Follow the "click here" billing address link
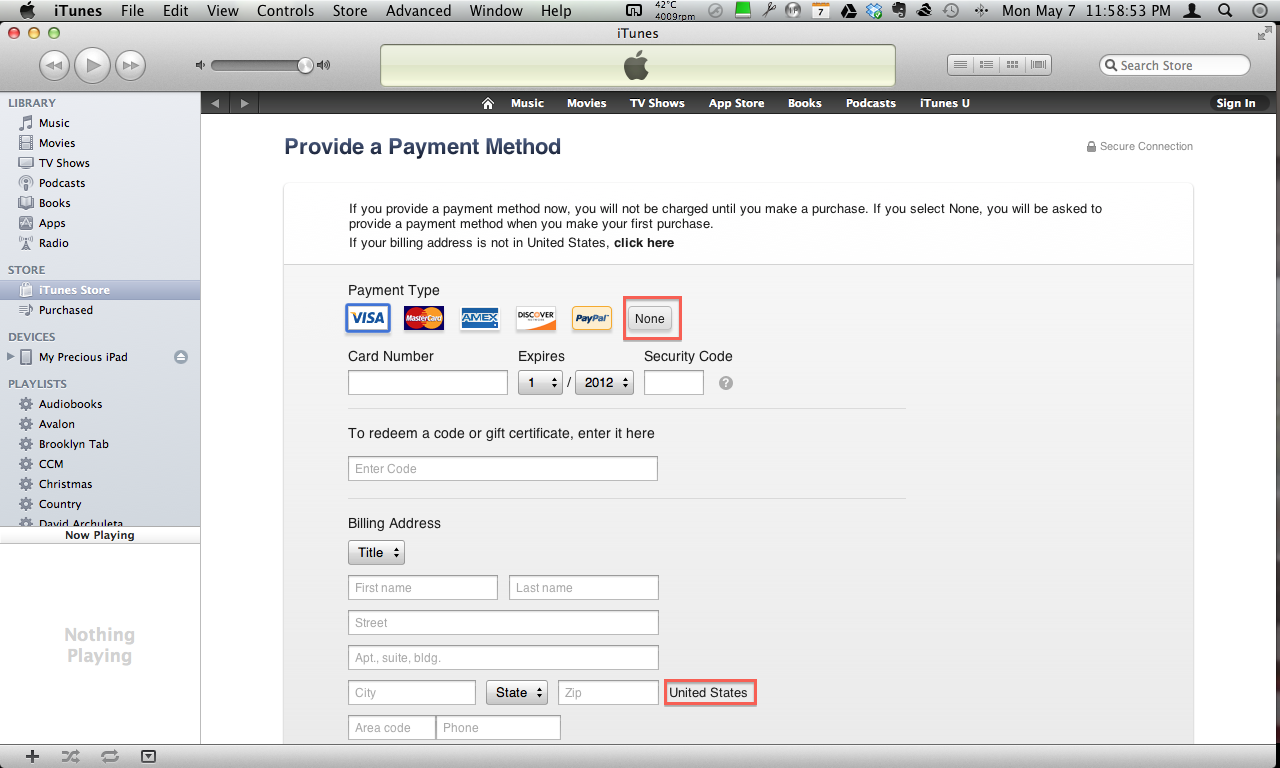The image size is (1280, 768). pyautogui.click(x=644, y=243)
